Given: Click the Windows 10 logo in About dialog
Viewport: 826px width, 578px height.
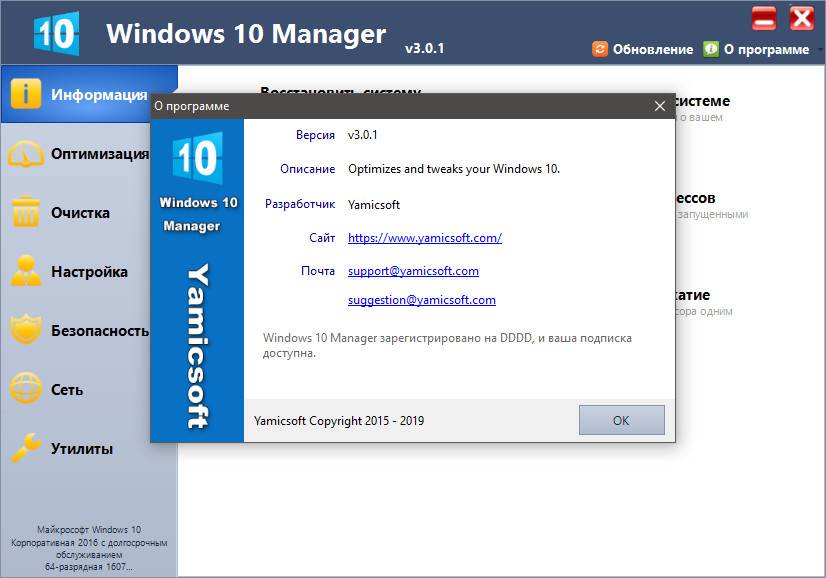Looking at the screenshot, I should [197, 158].
